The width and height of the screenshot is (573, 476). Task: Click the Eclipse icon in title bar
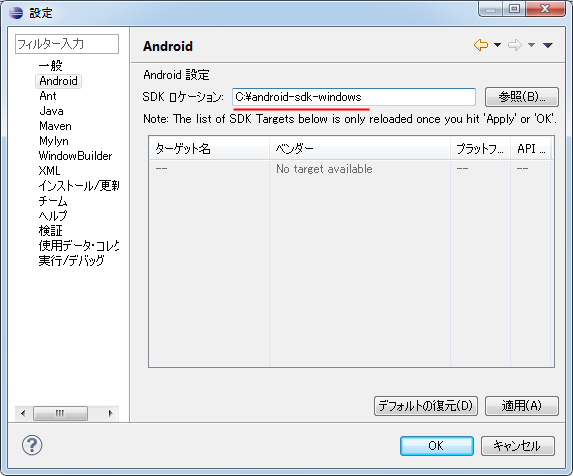tap(16, 13)
